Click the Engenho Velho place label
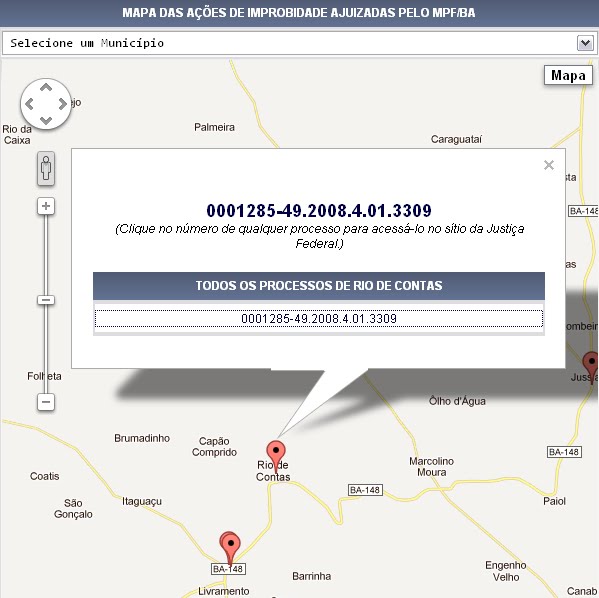 (506, 571)
